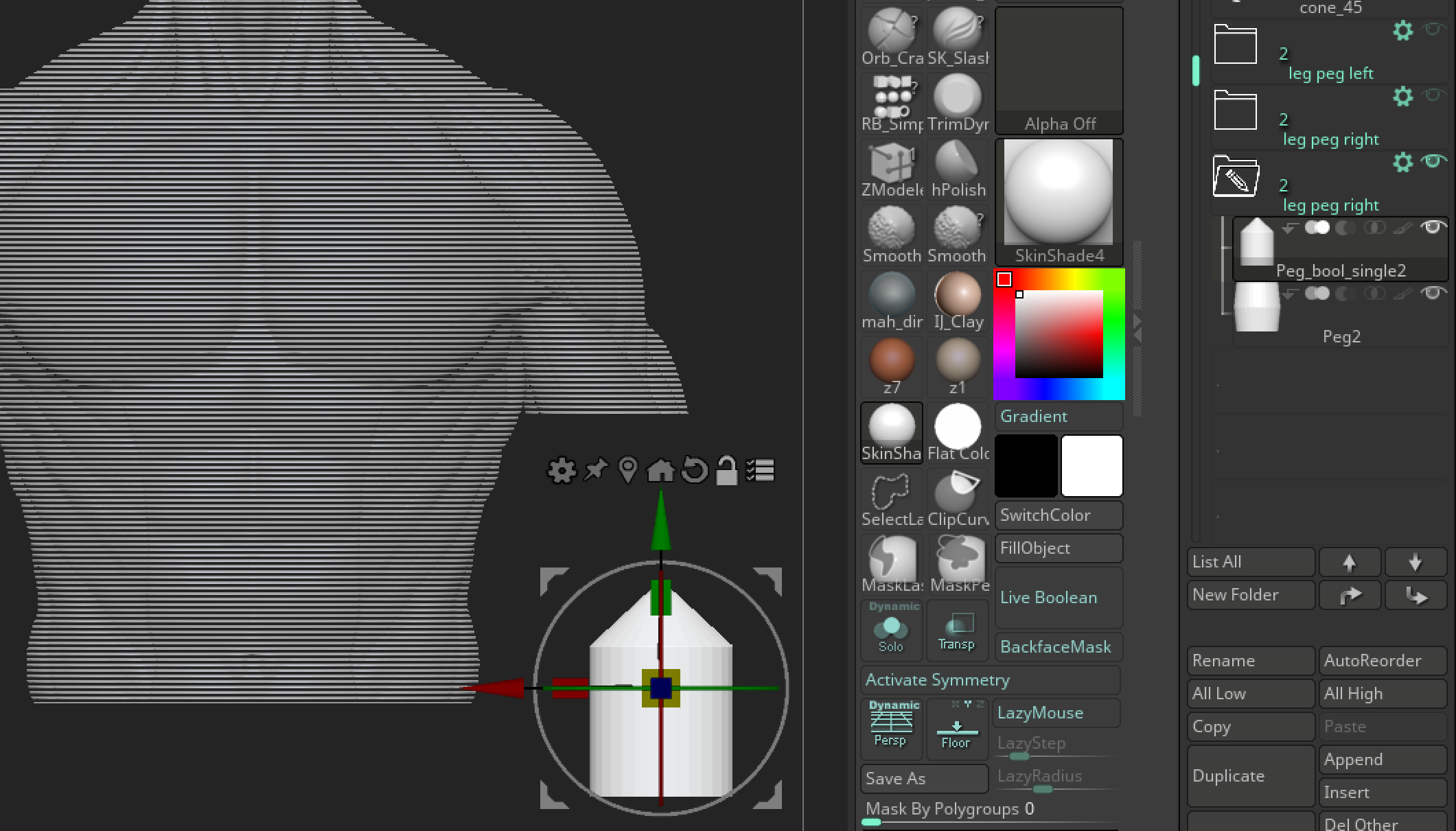Open gizmo customize gear icon
This screenshot has width=1456, height=831.
click(561, 471)
